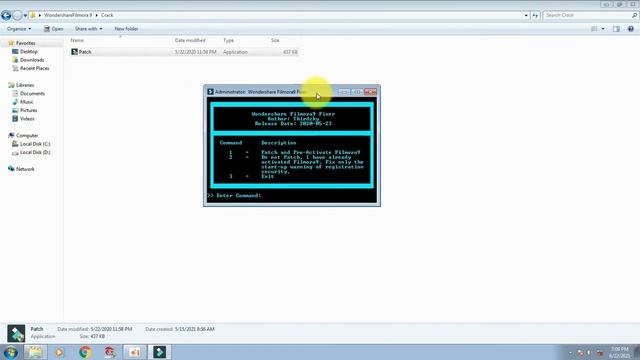Switch to Filmora Fixer taskbar button
640x360 pixels.
coord(160,352)
